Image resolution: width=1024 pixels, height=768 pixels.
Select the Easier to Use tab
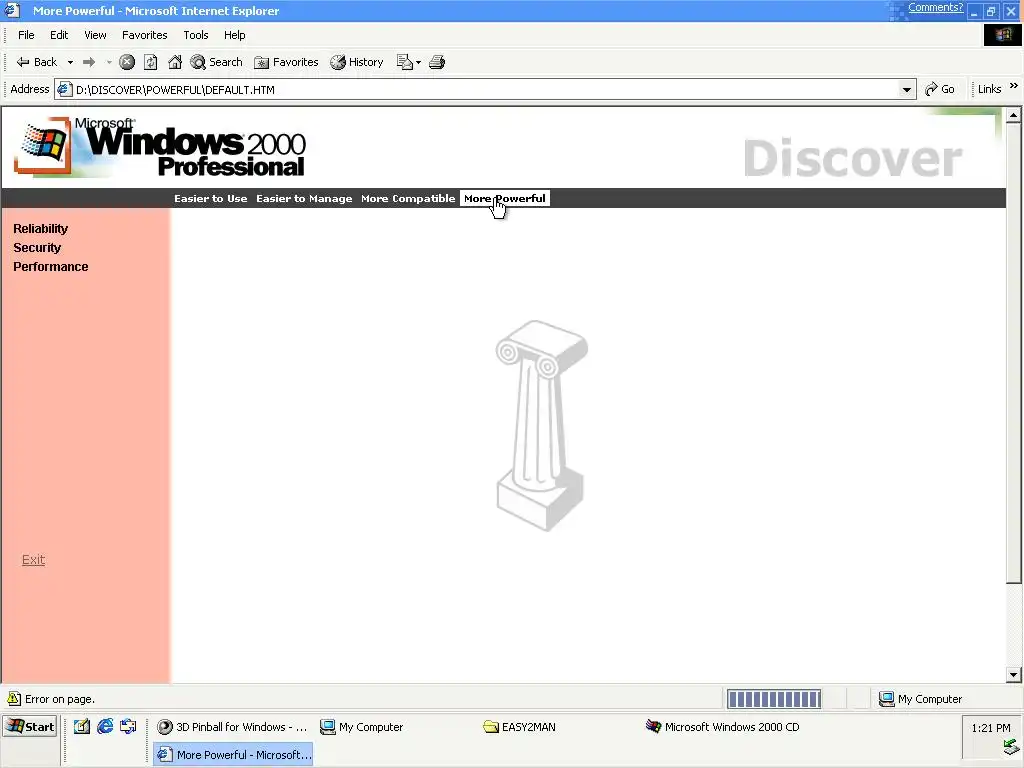coord(210,199)
